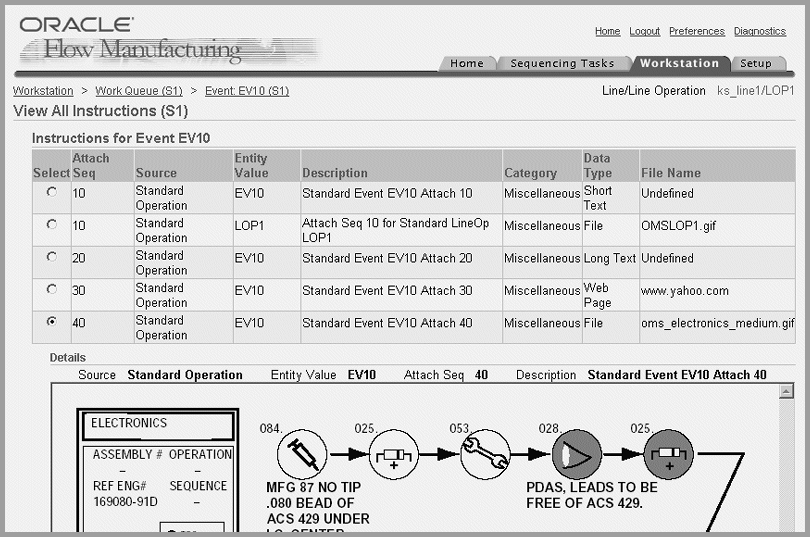The width and height of the screenshot is (810, 537).
Task: Click the Workstation breadcrumb link
Action: (43, 91)
